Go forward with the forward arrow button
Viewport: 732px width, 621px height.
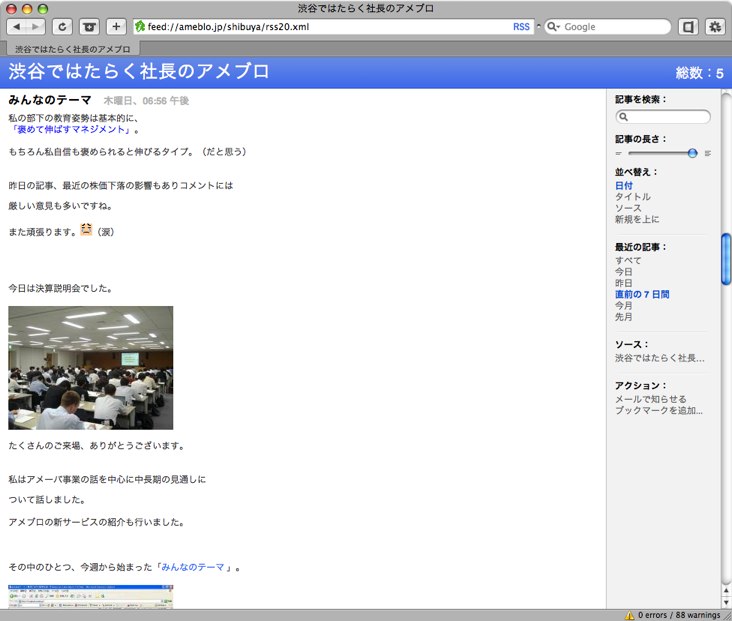click(35, 27)
